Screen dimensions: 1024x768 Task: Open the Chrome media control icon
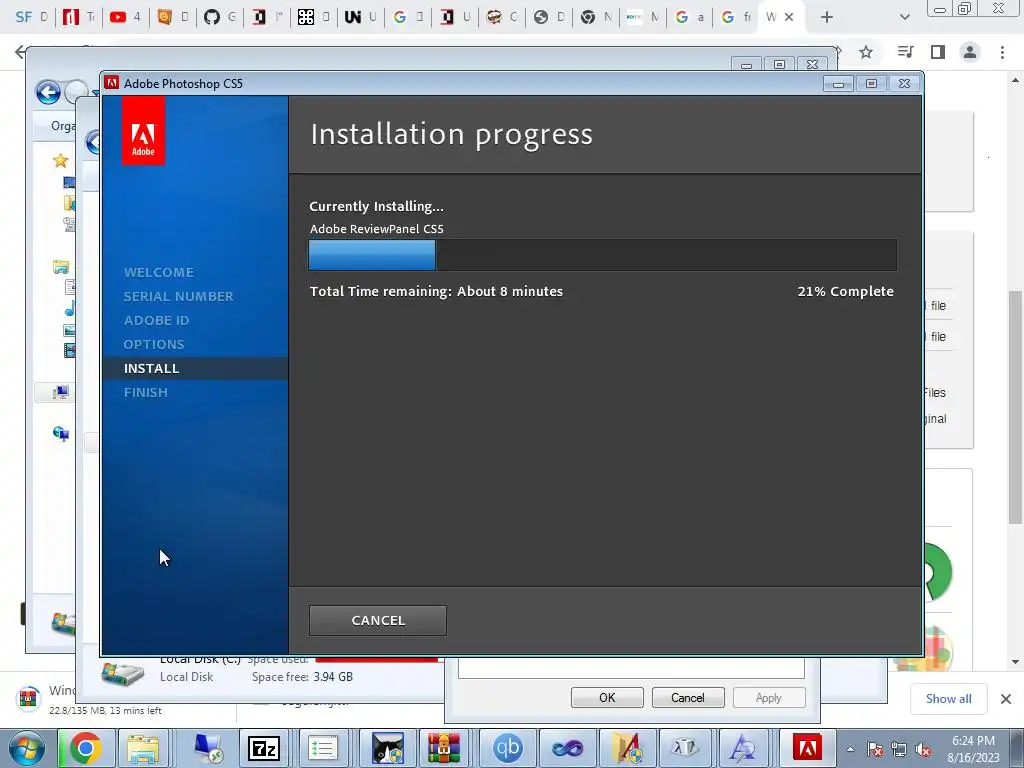[905, 52]
